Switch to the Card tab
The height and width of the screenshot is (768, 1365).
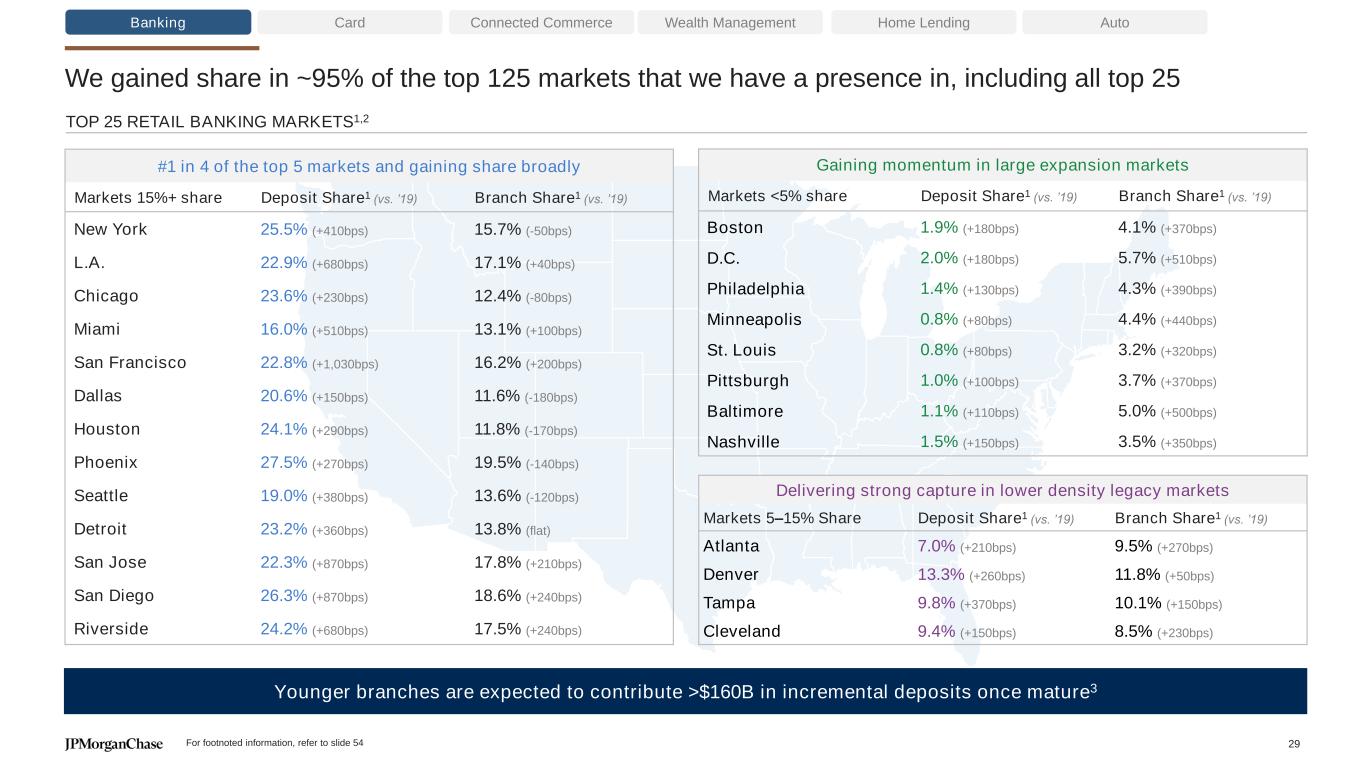click(x=349, y=23)
